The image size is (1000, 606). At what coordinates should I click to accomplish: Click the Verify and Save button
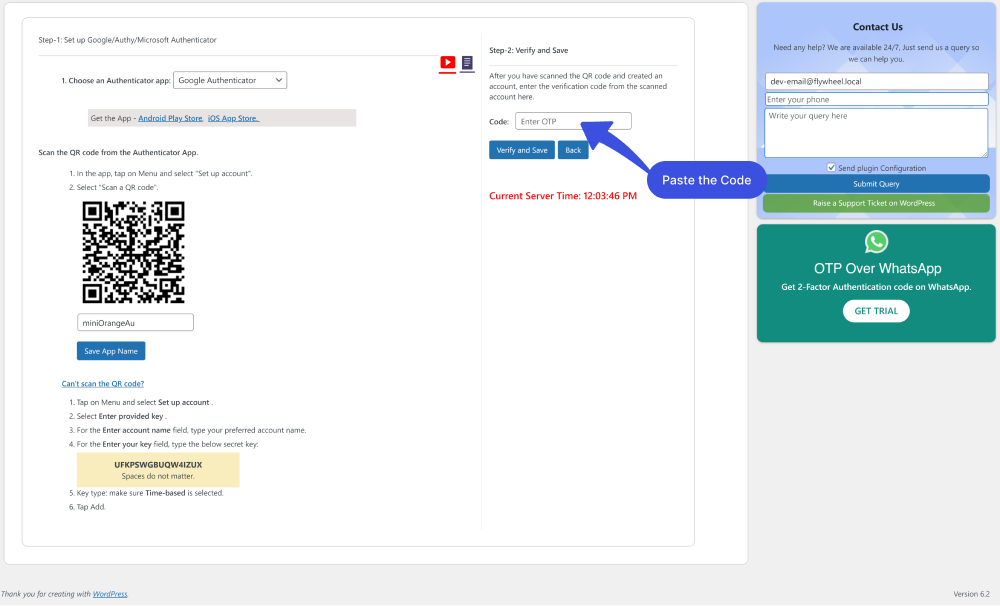pyautogui.click(x=522, y=150)
